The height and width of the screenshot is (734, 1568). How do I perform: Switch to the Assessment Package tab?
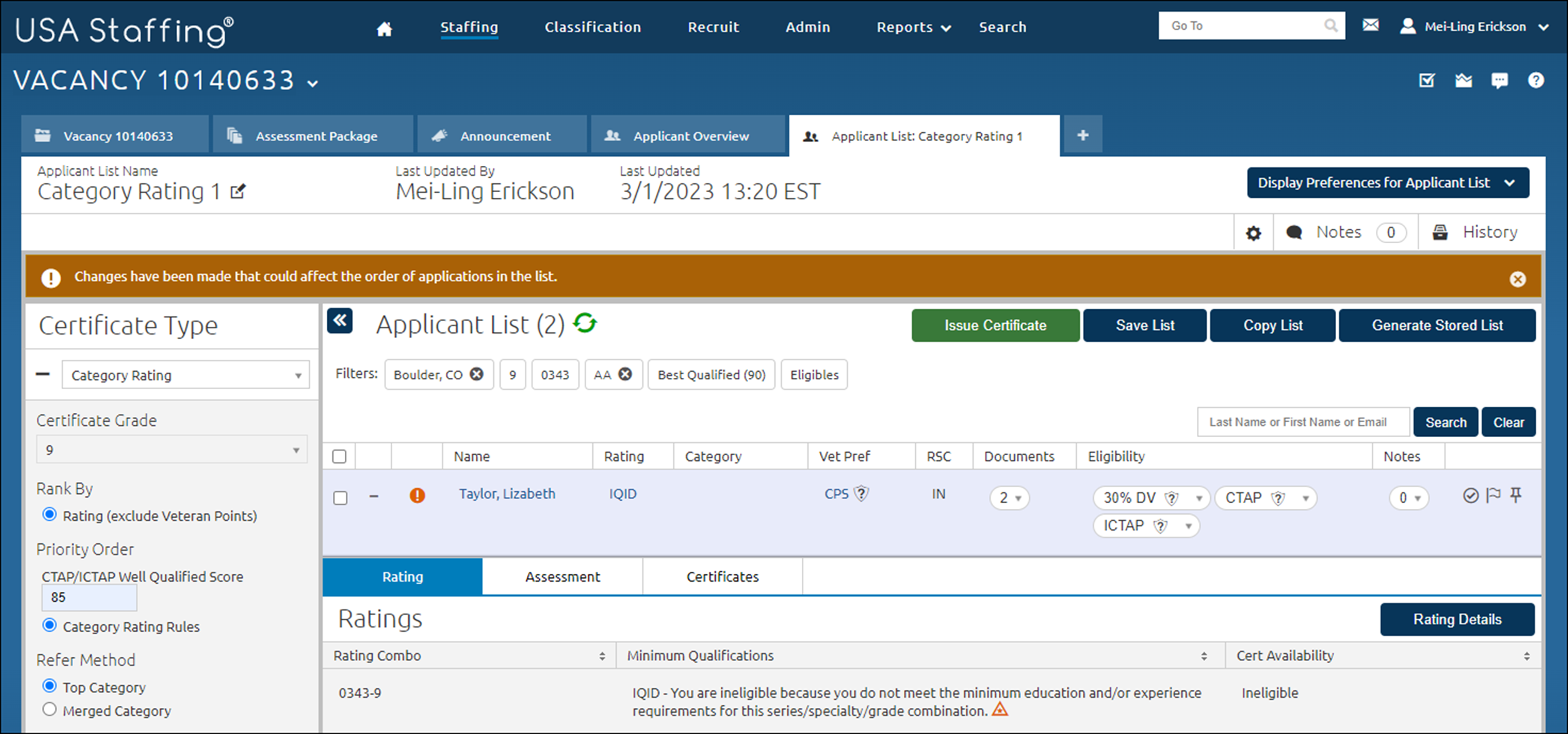[313, 135]
